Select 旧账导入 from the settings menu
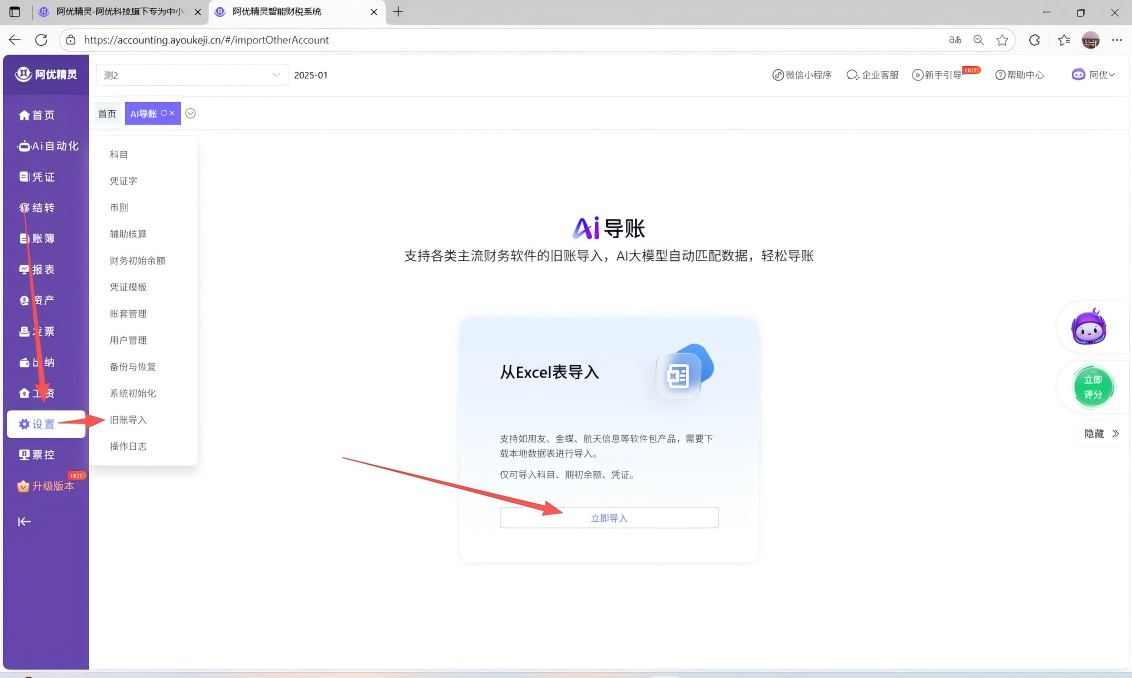Image resolution: width=1132 pixels, height=678 pixels. click(x=128, y=420)
